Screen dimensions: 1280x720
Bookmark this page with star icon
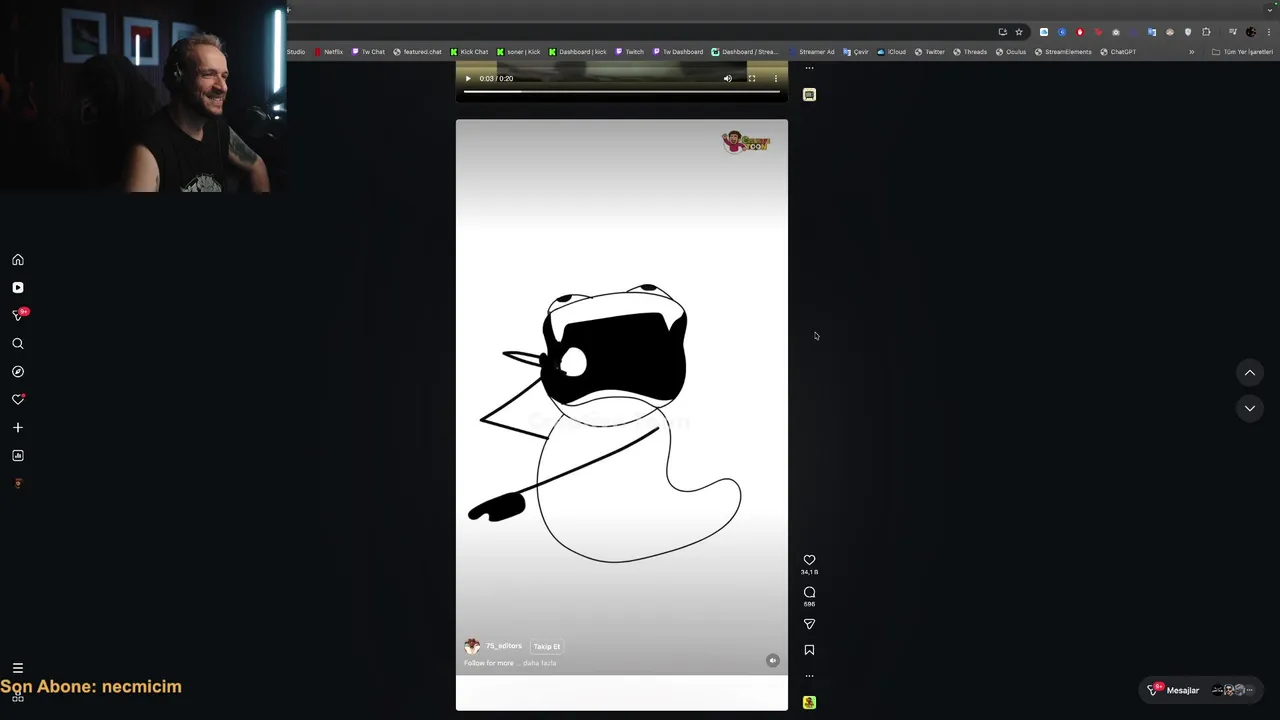coord(1019,32)
